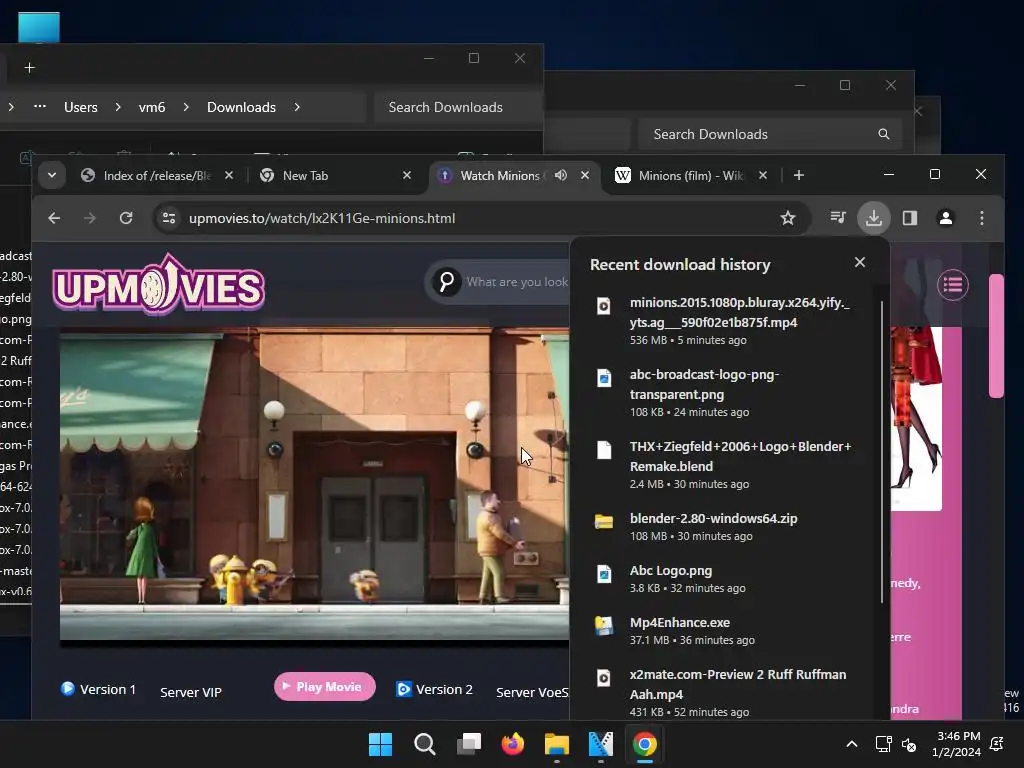1024x768 pixels.
Task: Expand Chrome tab search dropdown
Action: pyautogui.click(x=52, y=175)
